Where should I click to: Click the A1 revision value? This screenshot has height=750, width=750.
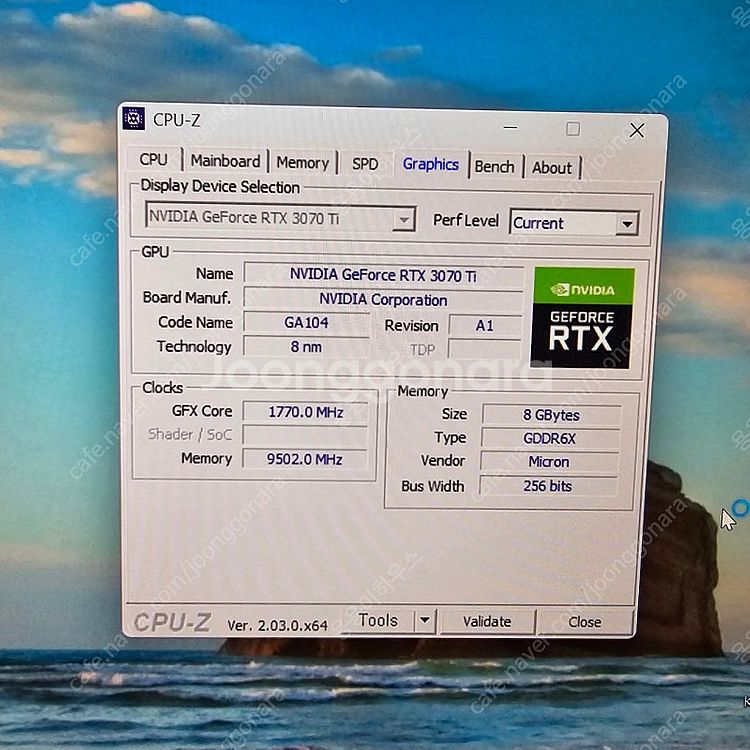click(x=485, y=326)
